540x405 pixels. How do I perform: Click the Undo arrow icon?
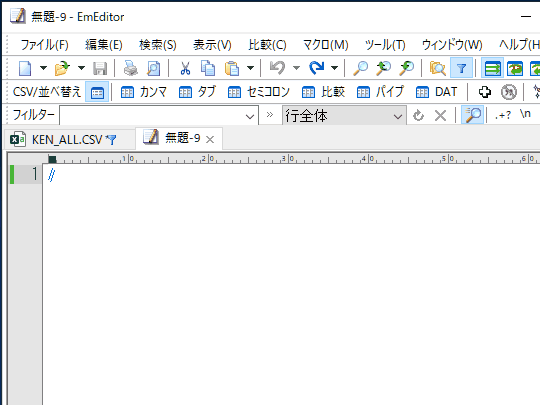277,68
